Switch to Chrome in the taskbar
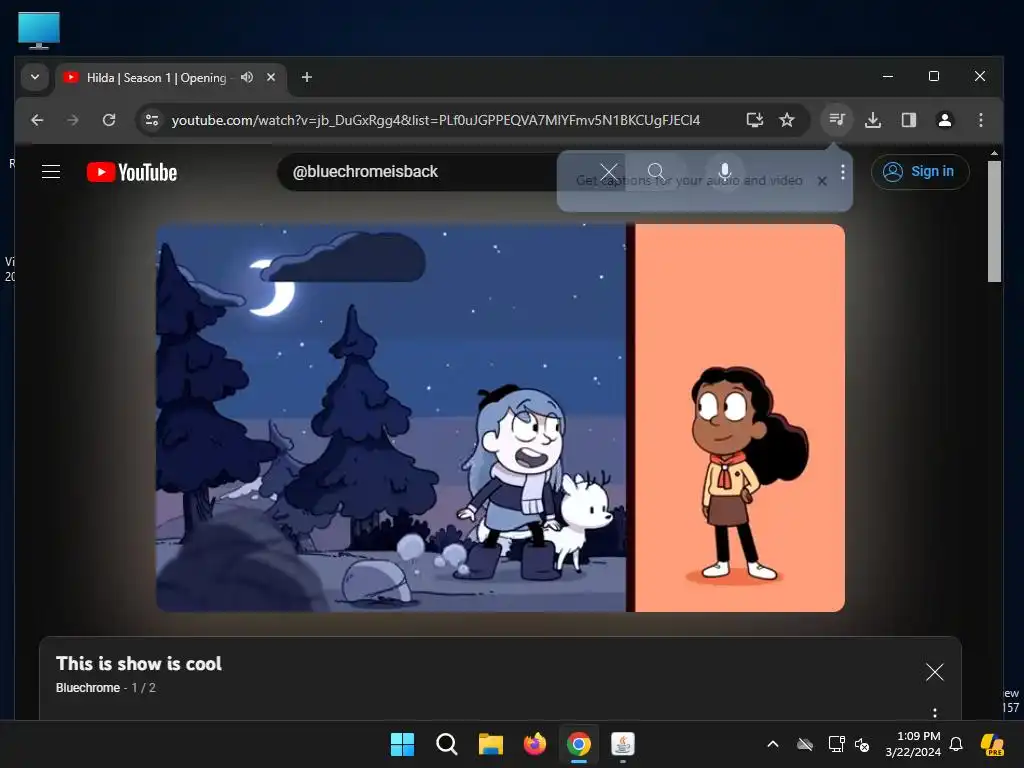 click(579, 744)
